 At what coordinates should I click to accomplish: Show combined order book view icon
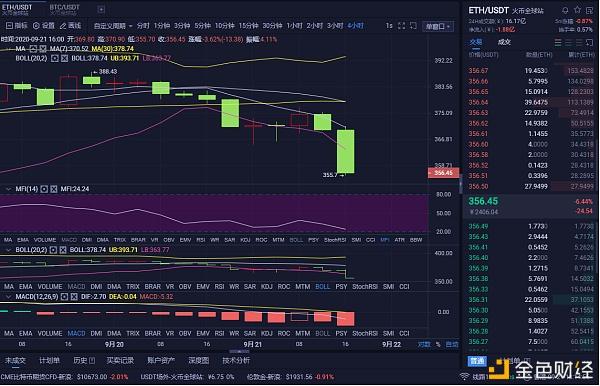(558, 42)
